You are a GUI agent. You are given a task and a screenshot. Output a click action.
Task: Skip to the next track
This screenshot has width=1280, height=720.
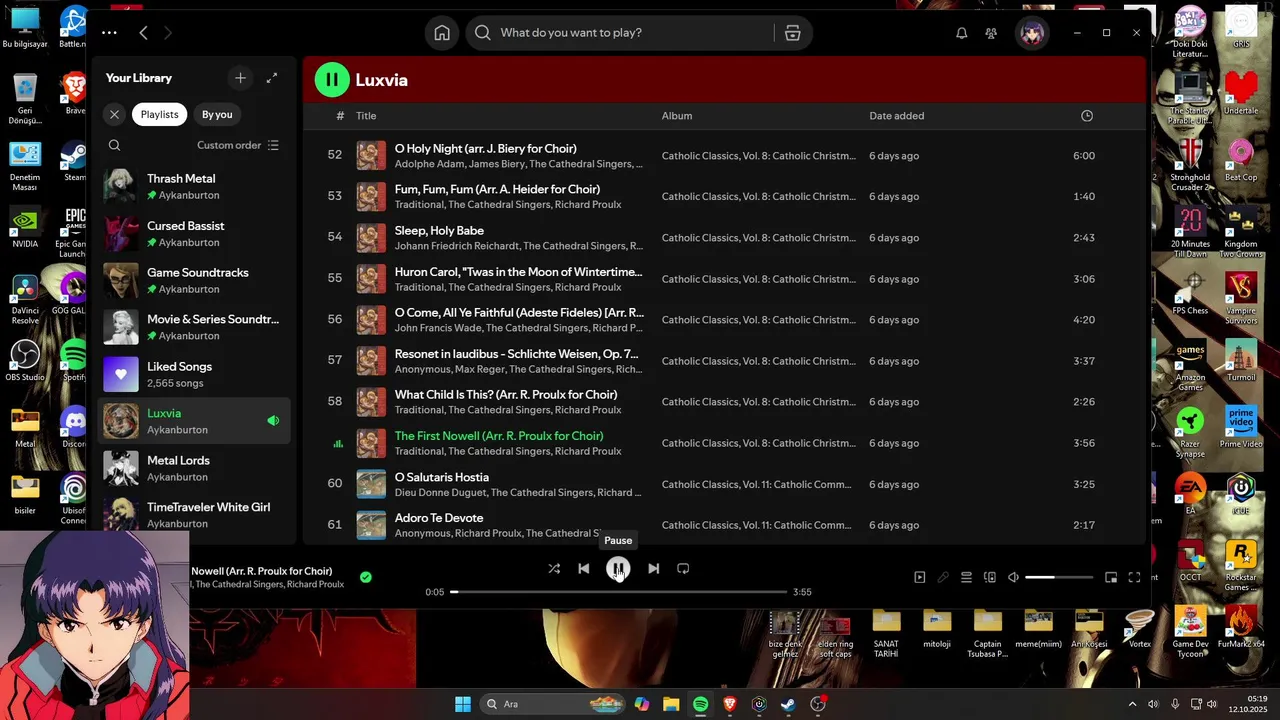(653, 568)
